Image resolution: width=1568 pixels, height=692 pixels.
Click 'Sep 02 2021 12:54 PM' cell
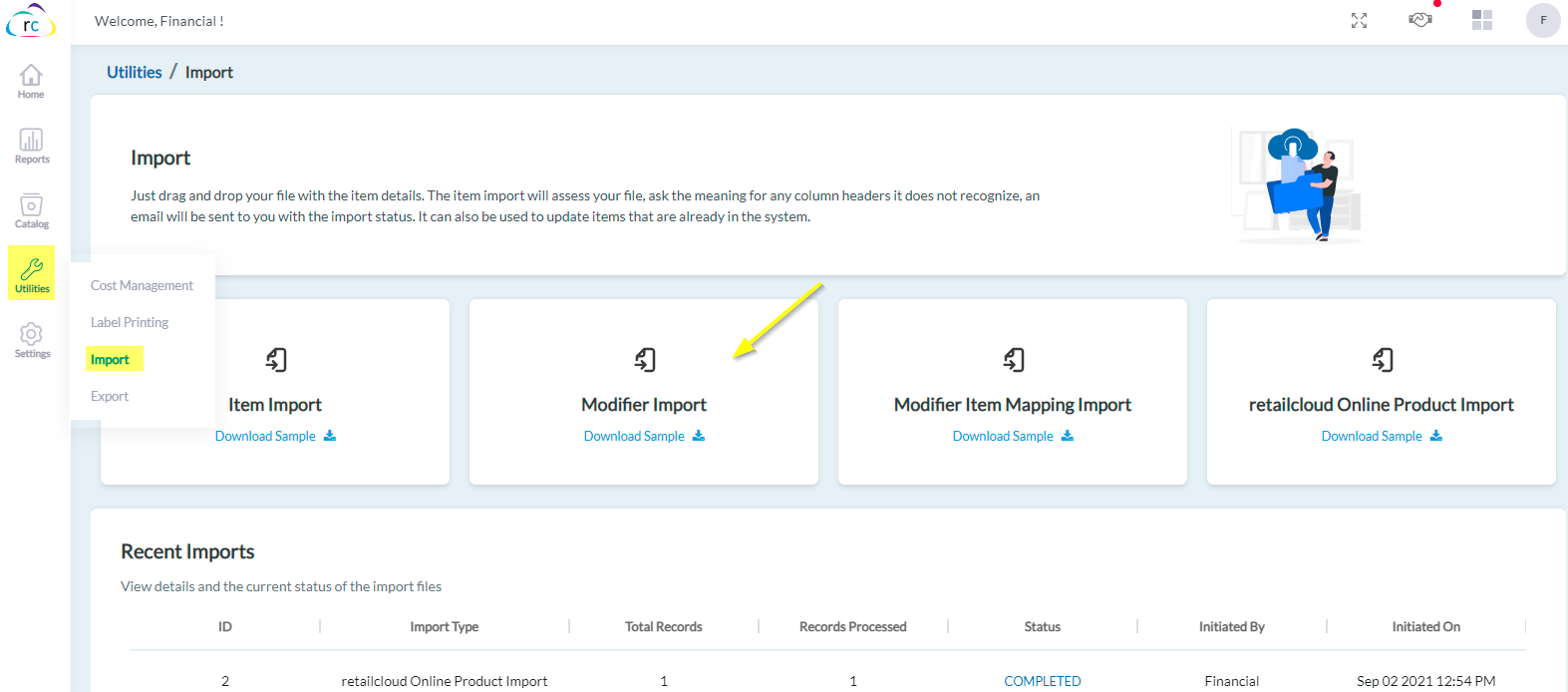click(1426, 681)
